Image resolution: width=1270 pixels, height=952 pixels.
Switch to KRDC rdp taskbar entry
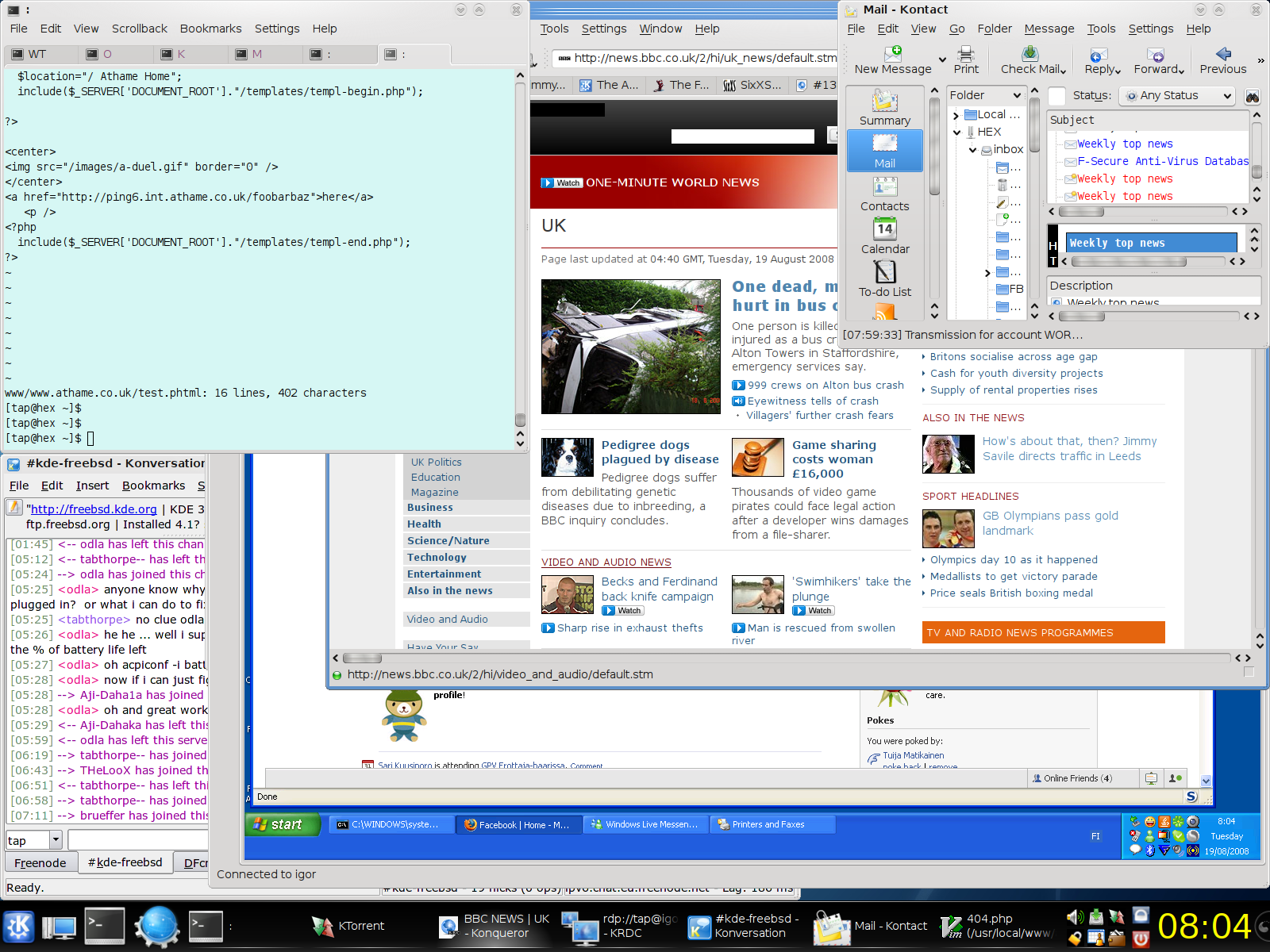pyautogui.click(x=619, y=926)
